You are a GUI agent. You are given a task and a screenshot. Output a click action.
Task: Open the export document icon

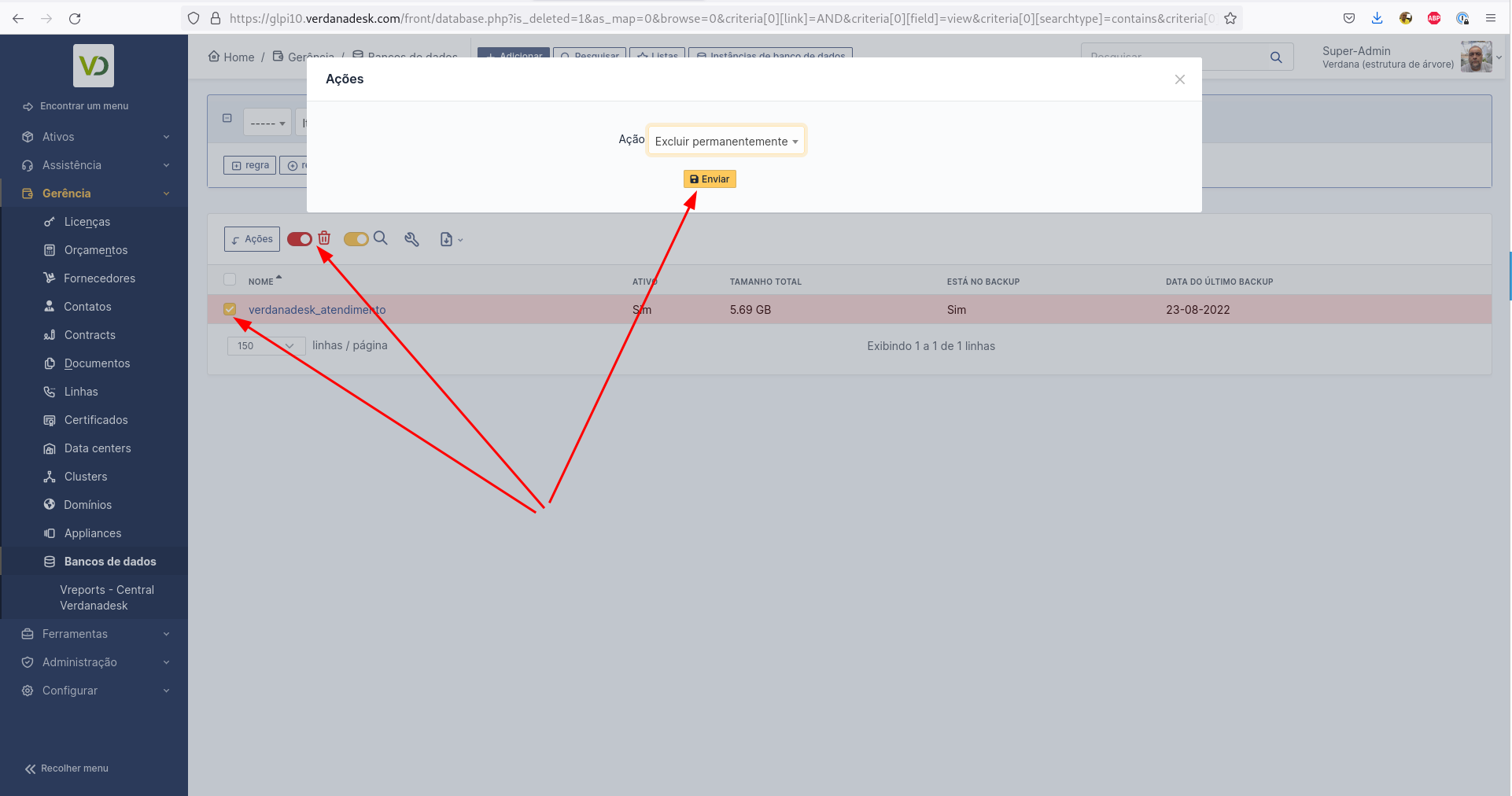(x=446, y=239)
